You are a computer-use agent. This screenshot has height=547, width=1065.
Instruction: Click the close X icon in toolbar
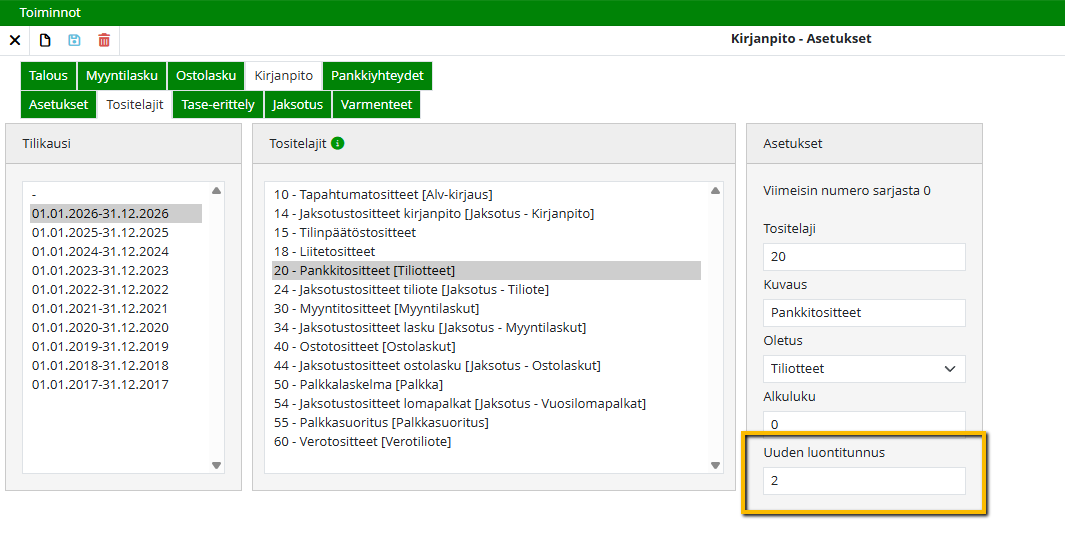tap(15, 40)
